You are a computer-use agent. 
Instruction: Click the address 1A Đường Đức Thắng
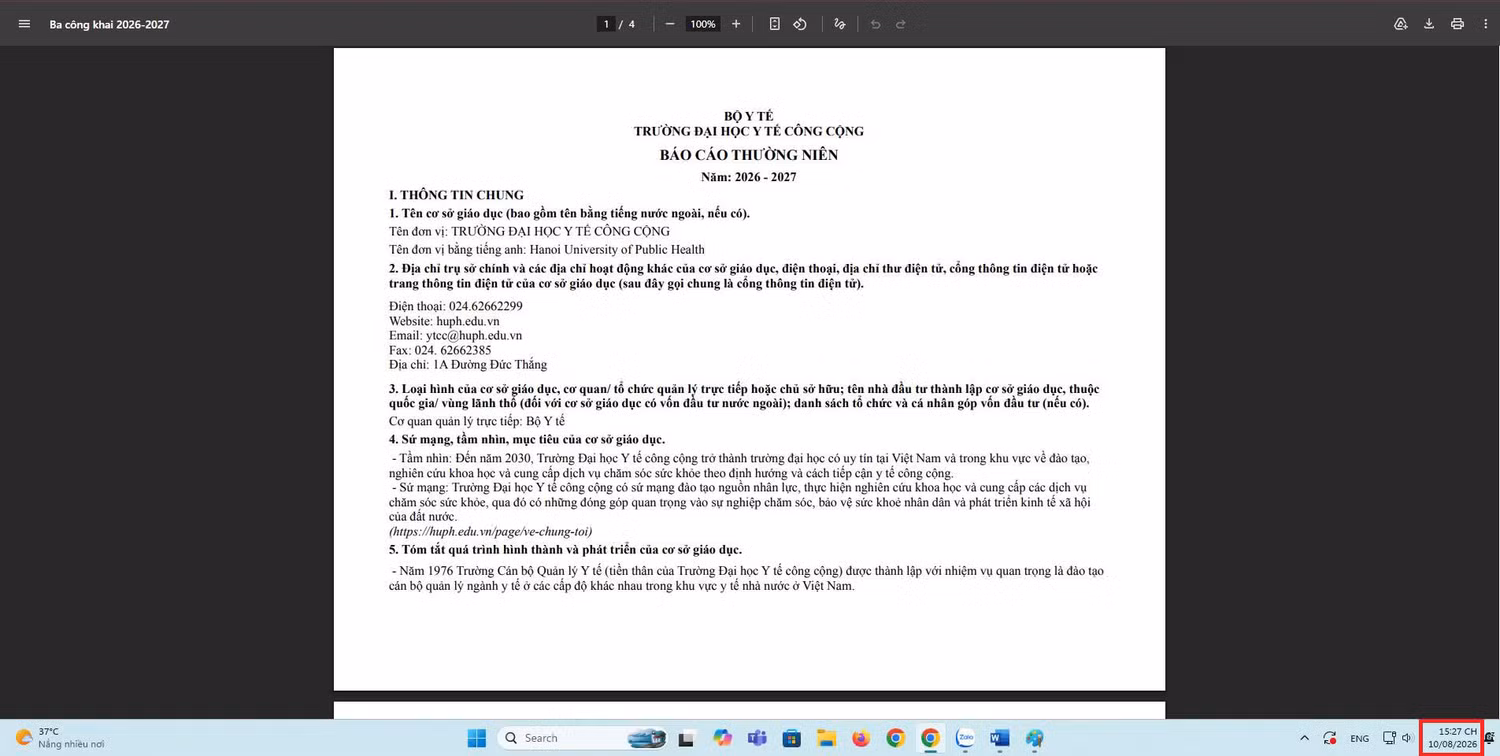coord(468,365)
